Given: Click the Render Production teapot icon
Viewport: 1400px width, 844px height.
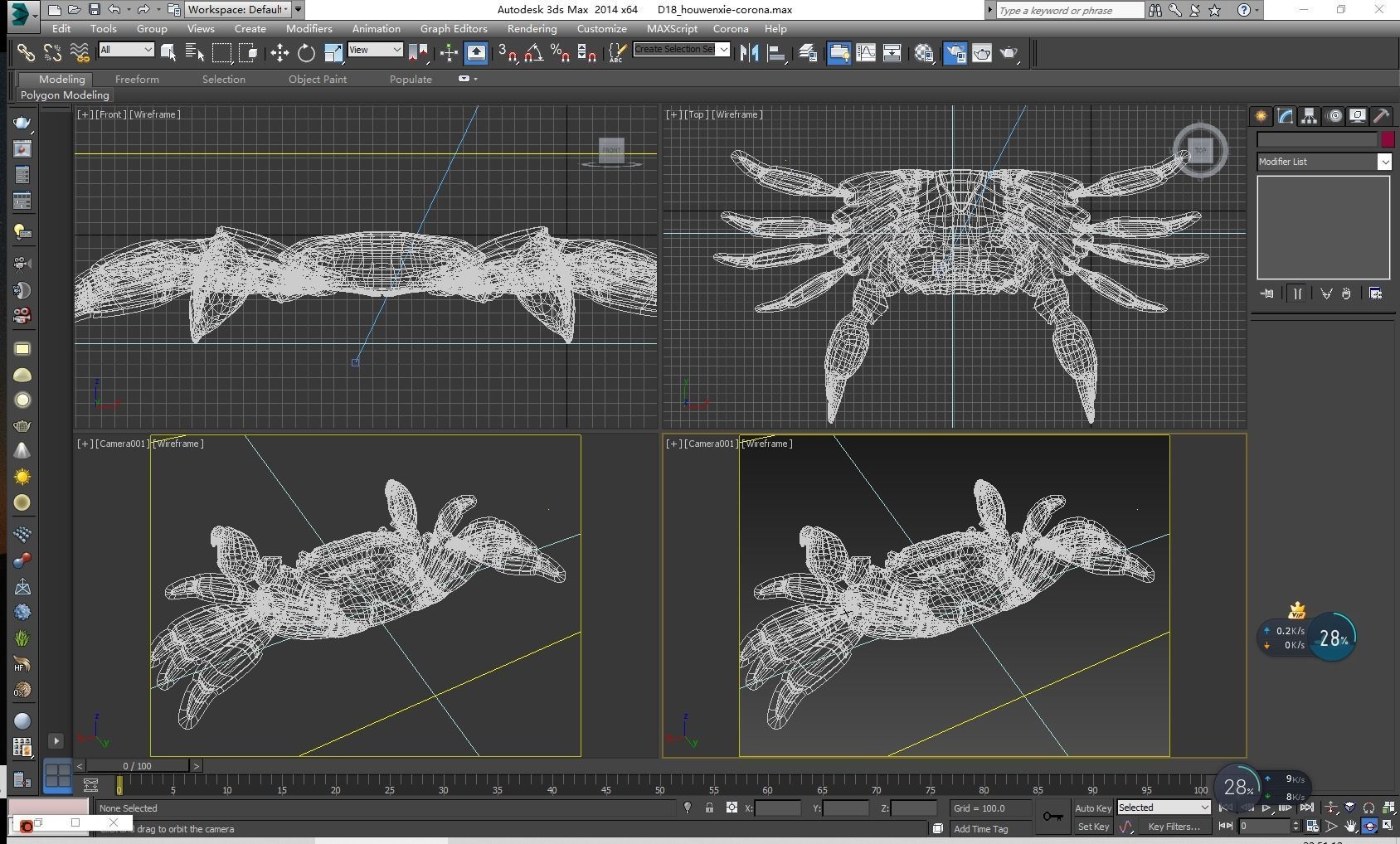Looking at the screenshot, I should click(x=1009, y=53).
